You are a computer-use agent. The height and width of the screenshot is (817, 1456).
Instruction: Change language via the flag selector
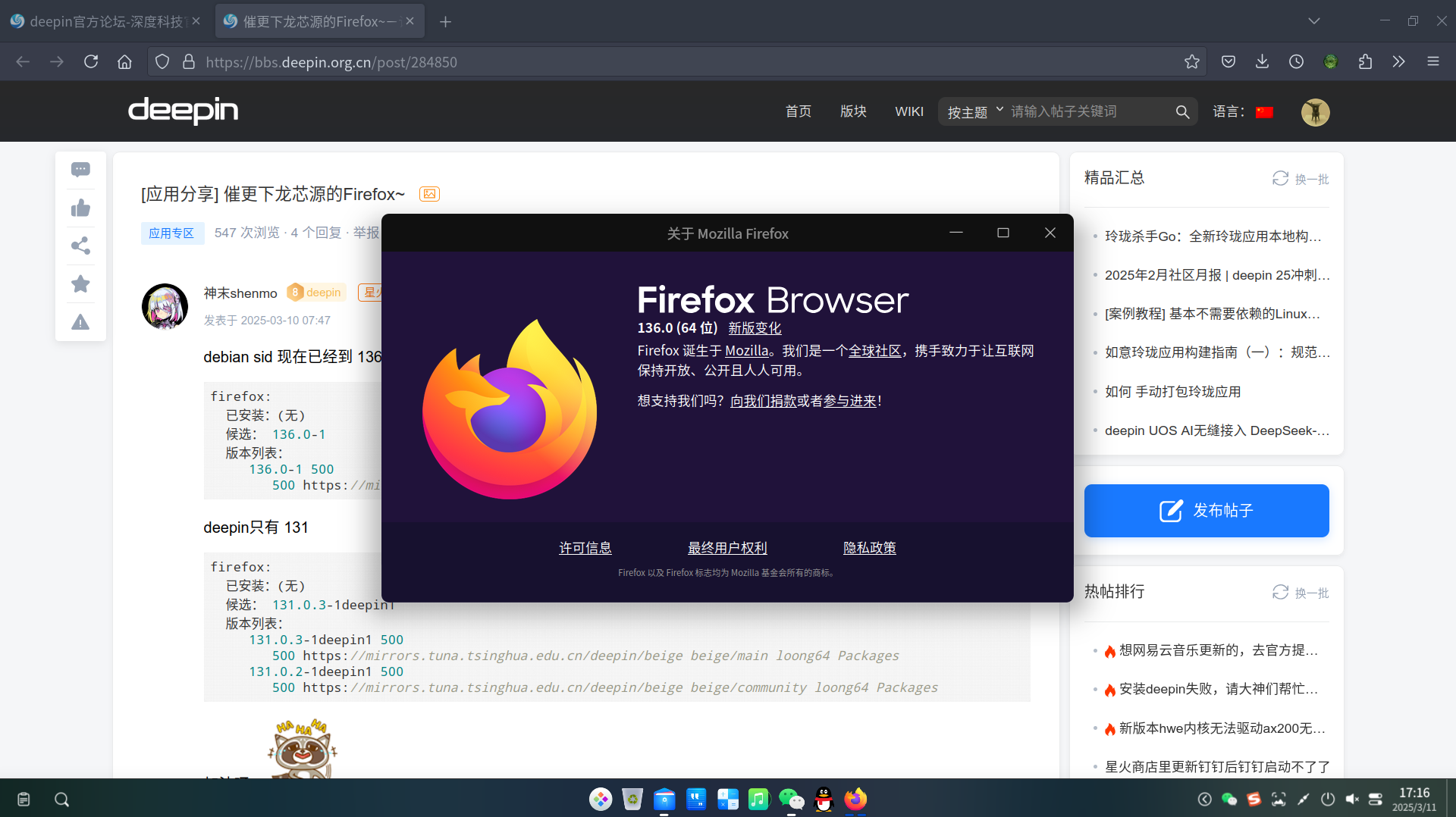point(1264,112)
